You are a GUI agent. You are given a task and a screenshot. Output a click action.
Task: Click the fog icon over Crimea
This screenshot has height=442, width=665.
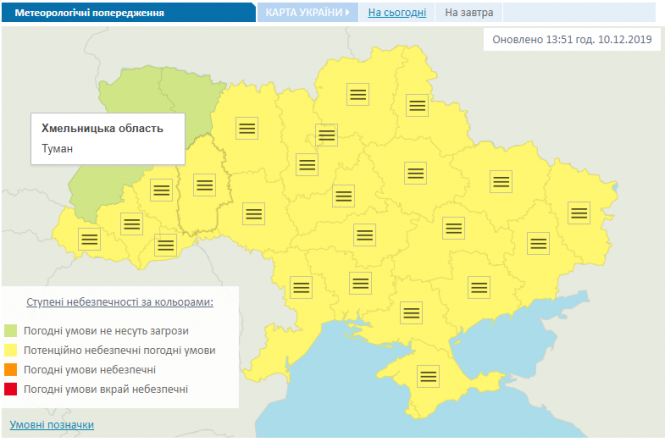[430, 376]
